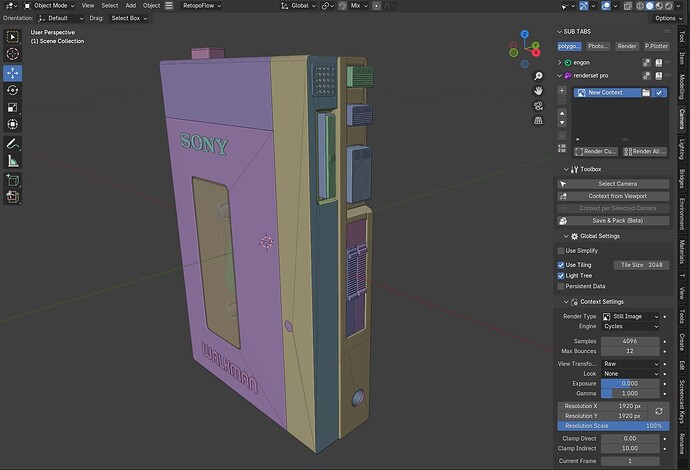Open the Engine Cycles dropdown
690x470 pixels.
(x=631, y=327)
